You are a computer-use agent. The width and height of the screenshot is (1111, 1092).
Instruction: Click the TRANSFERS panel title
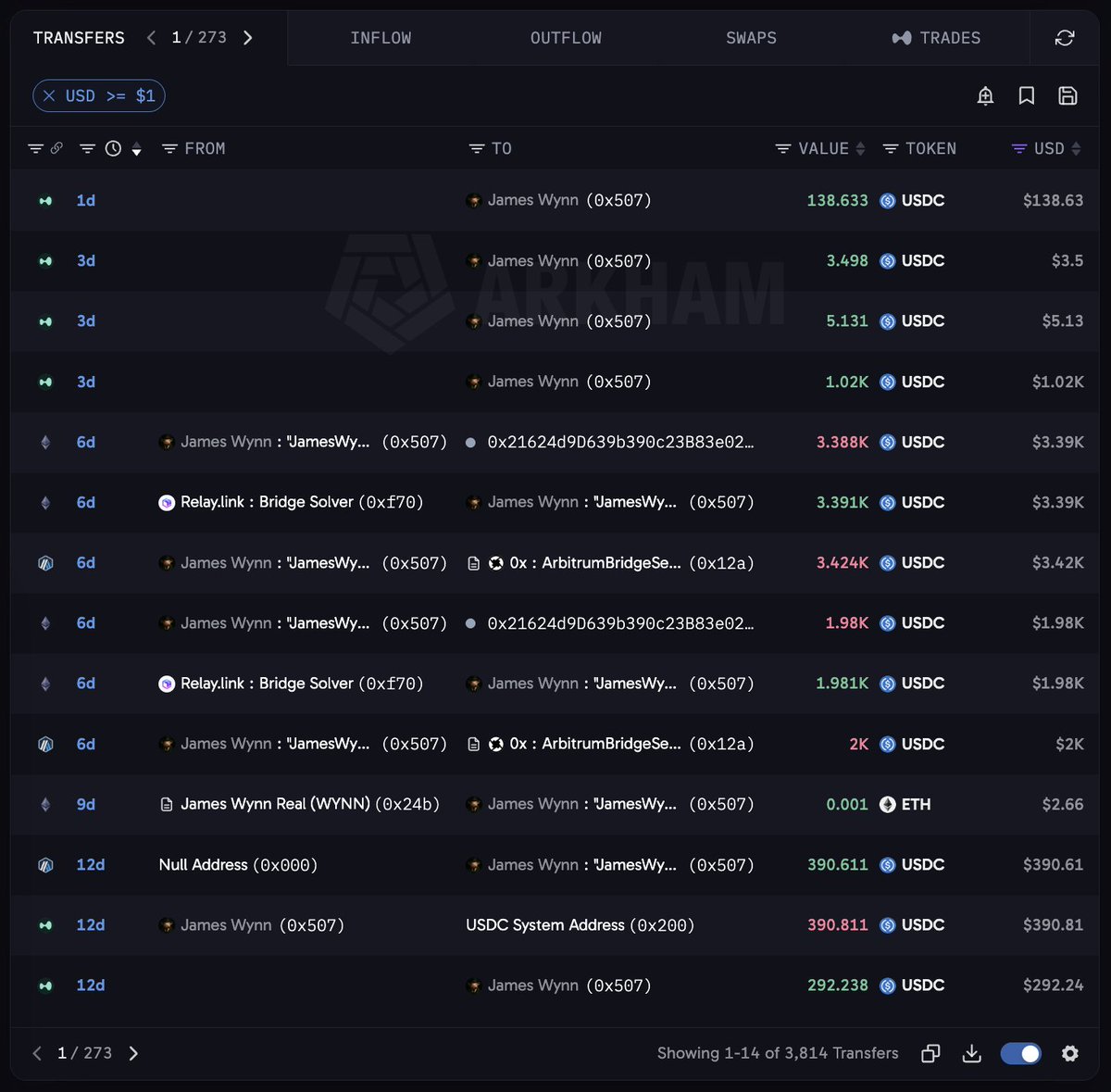click(79, 38)
